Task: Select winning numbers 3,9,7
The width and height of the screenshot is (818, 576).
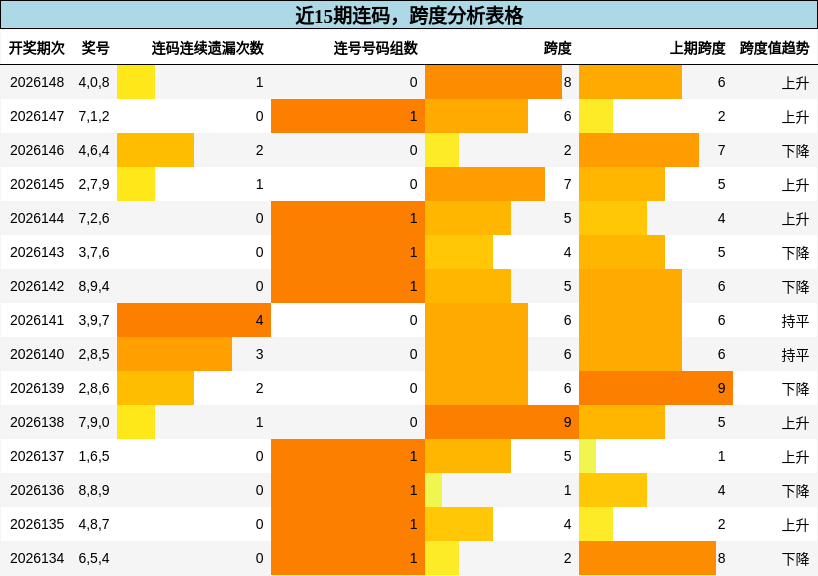Action: pos(94,320)
